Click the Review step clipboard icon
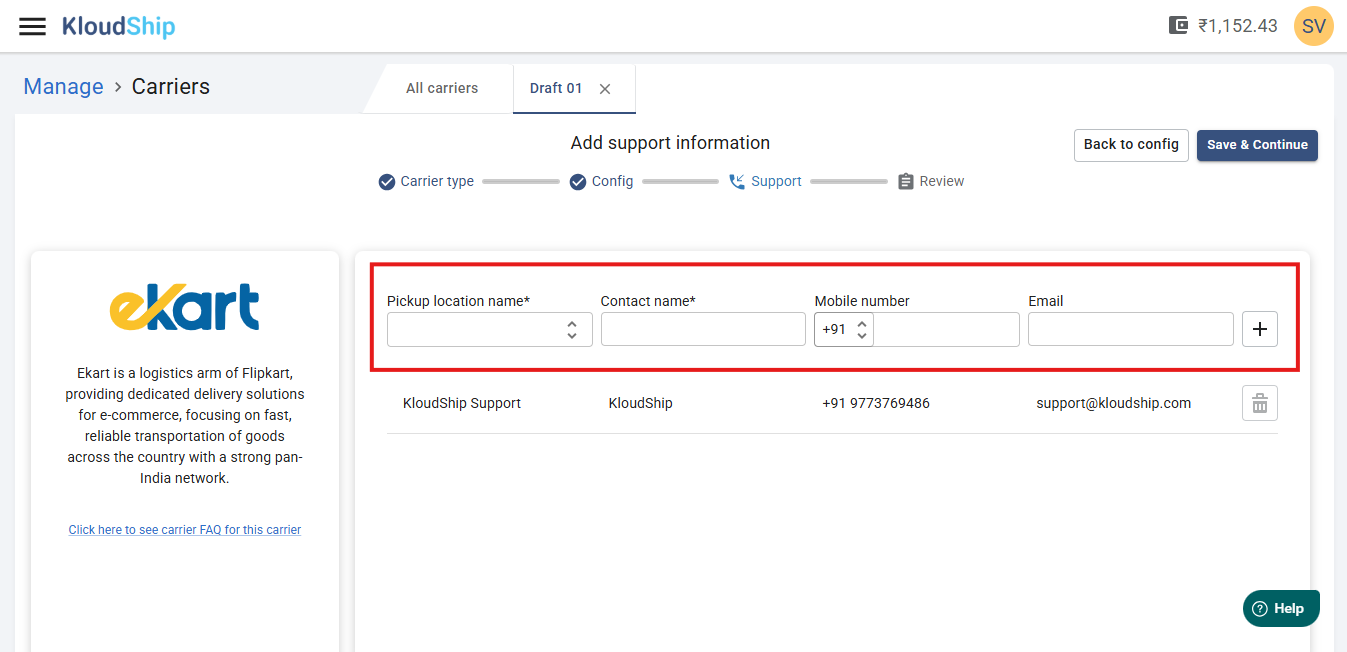 coord(906,182)
